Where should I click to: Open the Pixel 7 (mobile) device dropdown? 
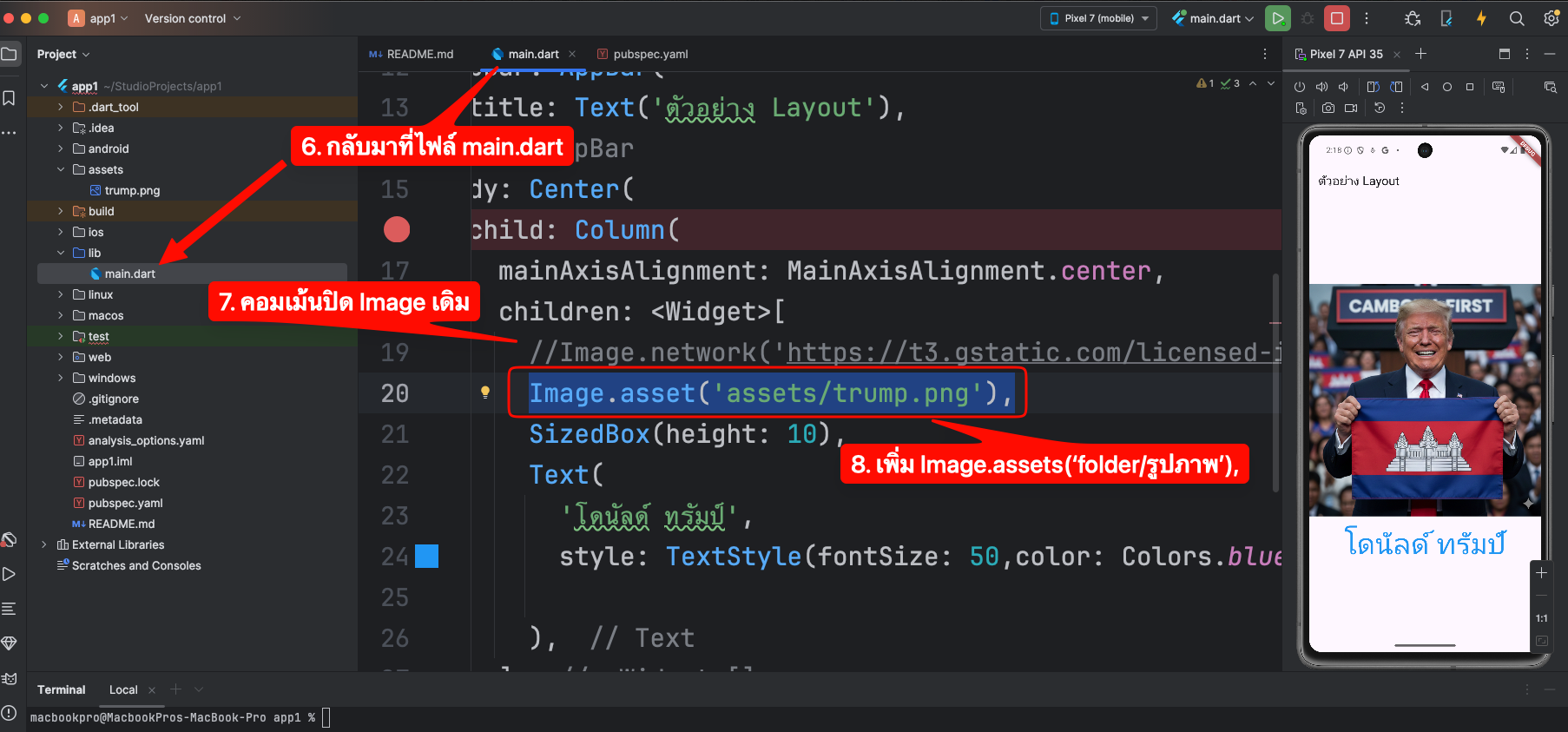(x=1098, y=18)
